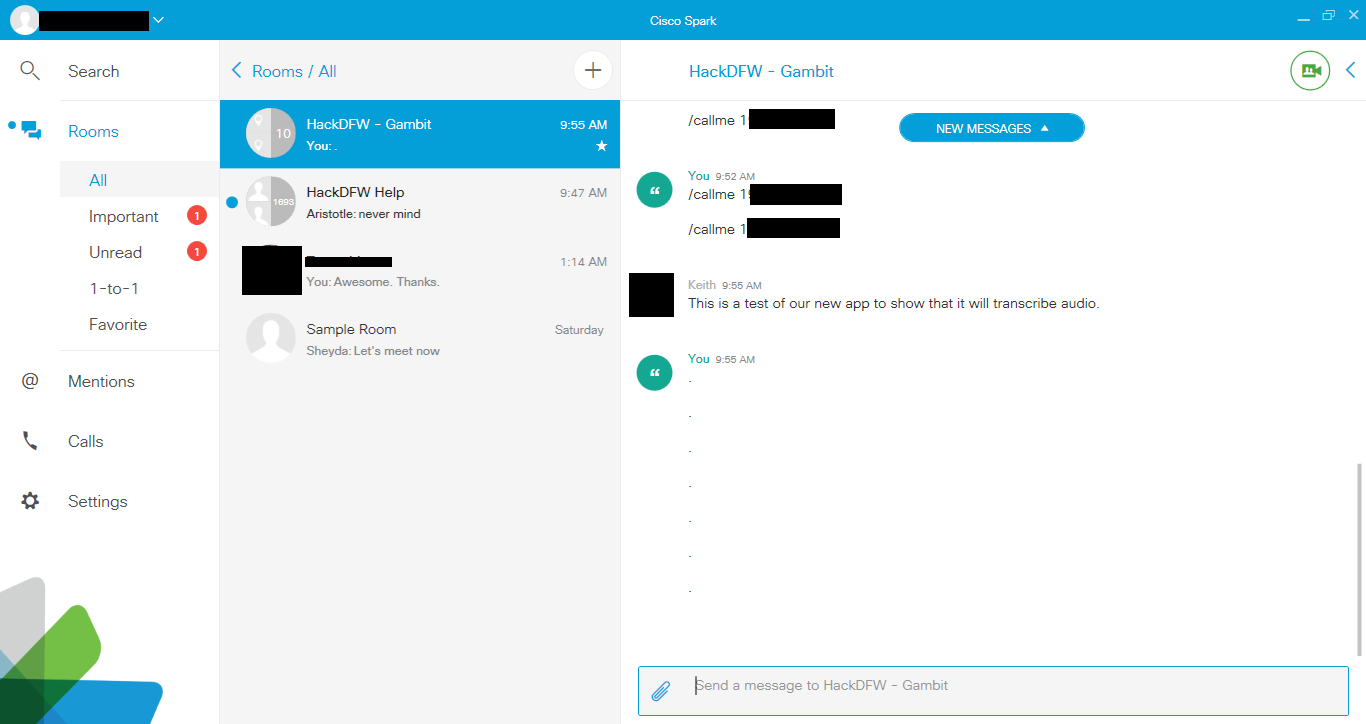Click the Sample Room avatar
Viewport: 1366px width, 724px height.
click(x=271, y=338)
